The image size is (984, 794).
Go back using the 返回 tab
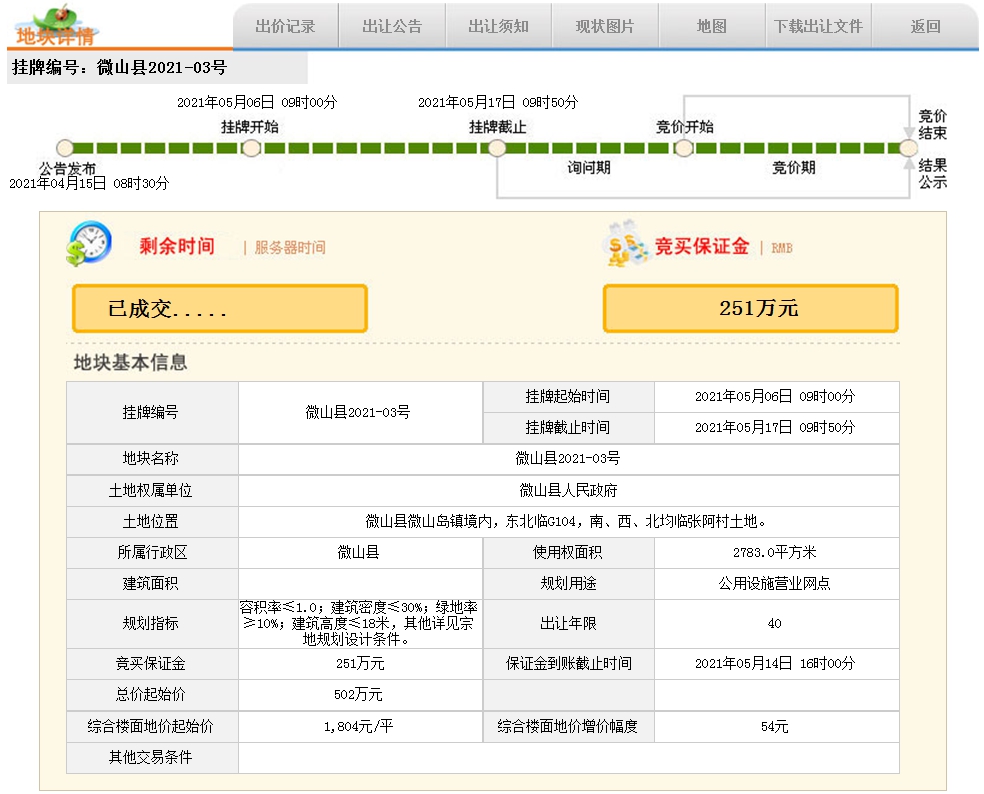tap(926, 26)
